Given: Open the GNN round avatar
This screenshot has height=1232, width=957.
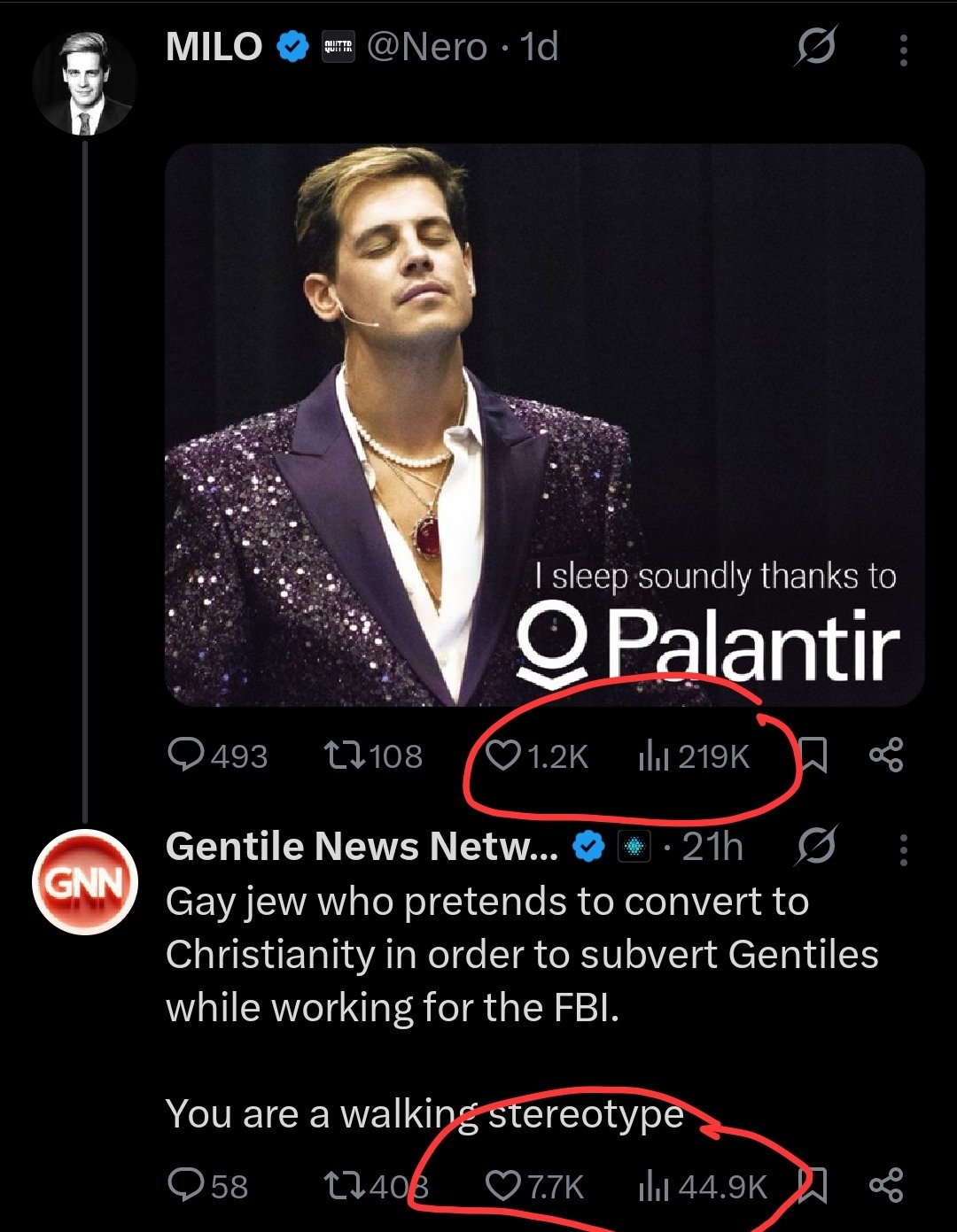Looking at the screenshot, I should 84,882.
